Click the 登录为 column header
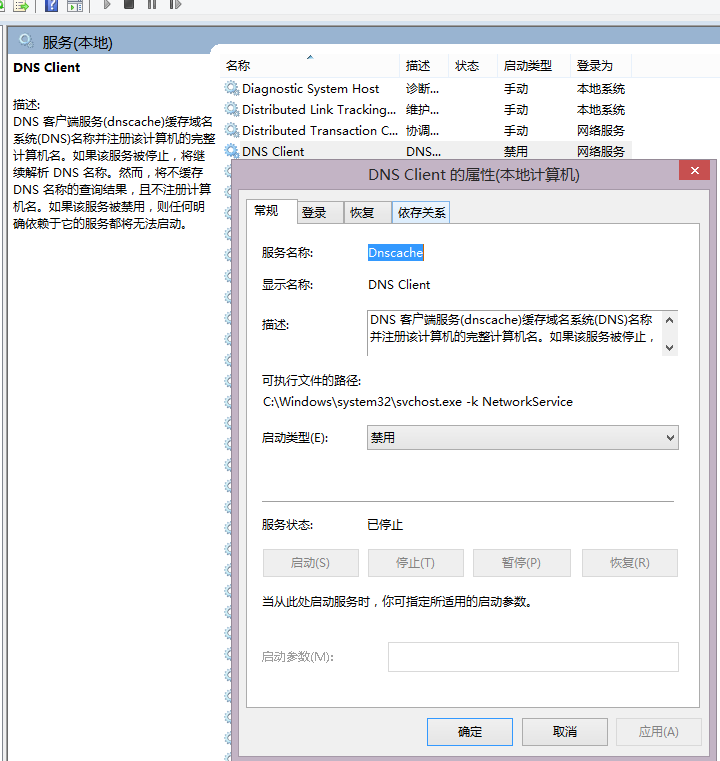720x761 pixels. click(601, 66)
